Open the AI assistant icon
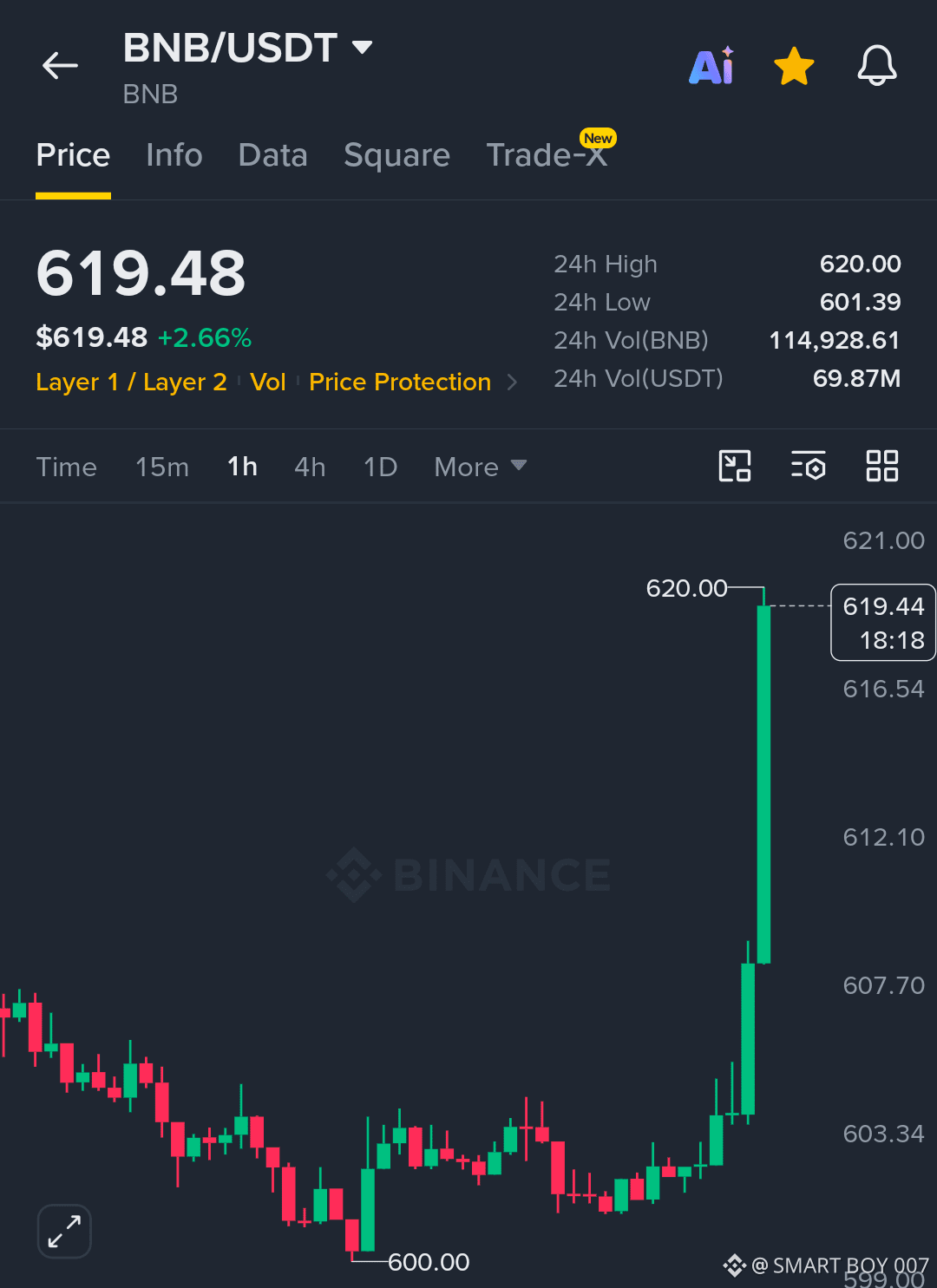The width and height of the screenshot is (937, 1288). (x=711, y=65)
